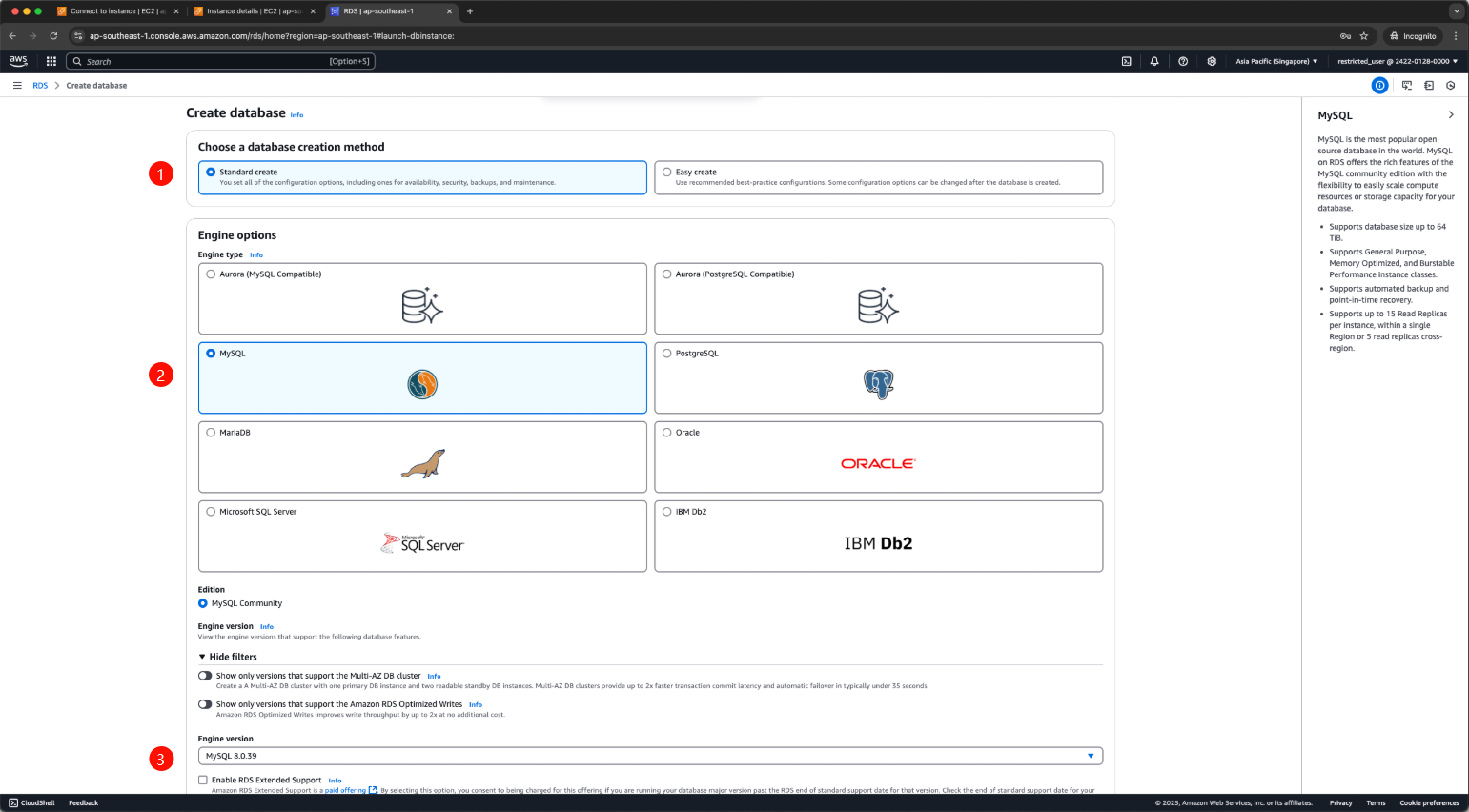Enable RDS Extended Support checkbox

203,780
